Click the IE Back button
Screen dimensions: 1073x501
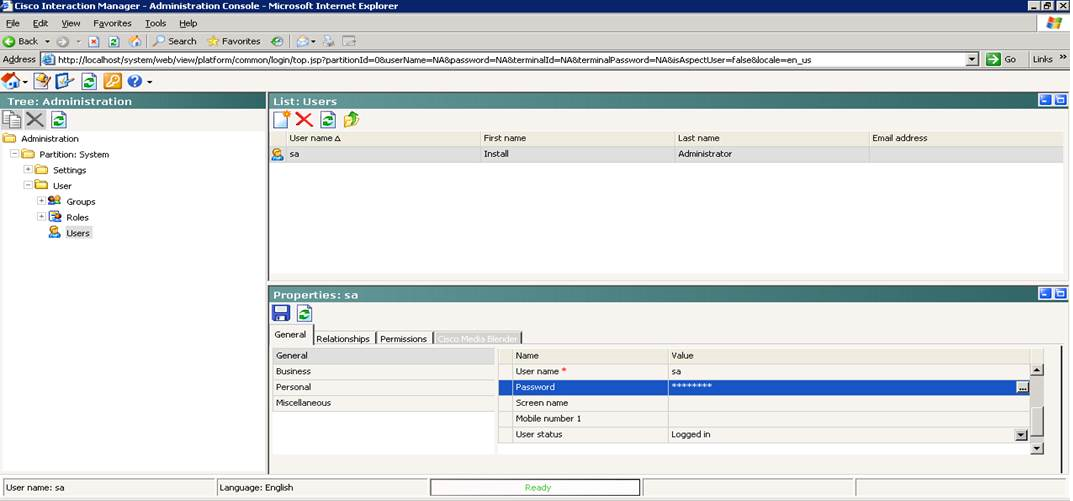pos(21,41)
